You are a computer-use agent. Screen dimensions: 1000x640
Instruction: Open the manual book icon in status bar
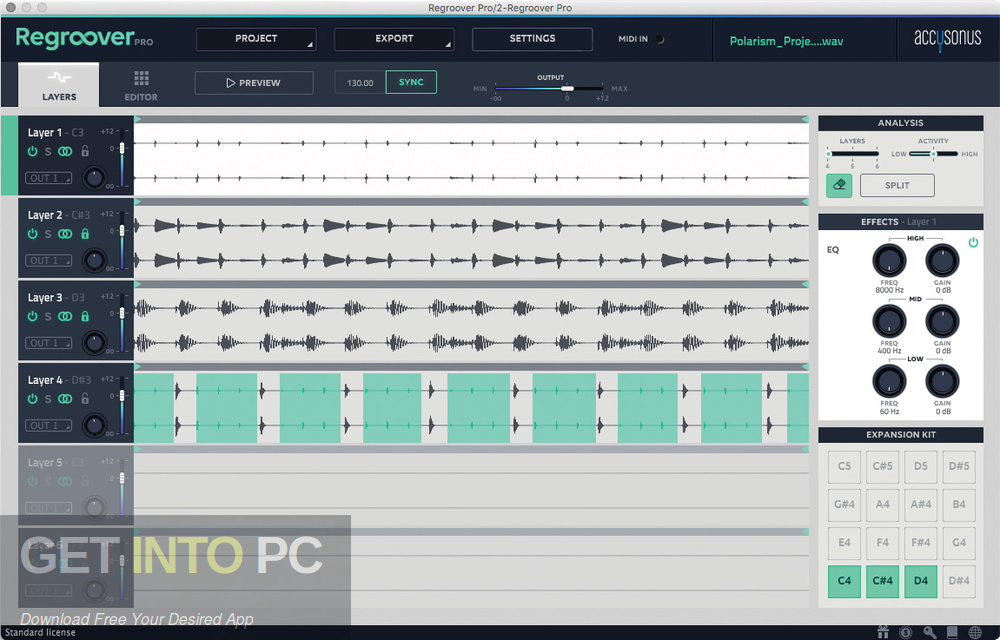pos(952,632)
